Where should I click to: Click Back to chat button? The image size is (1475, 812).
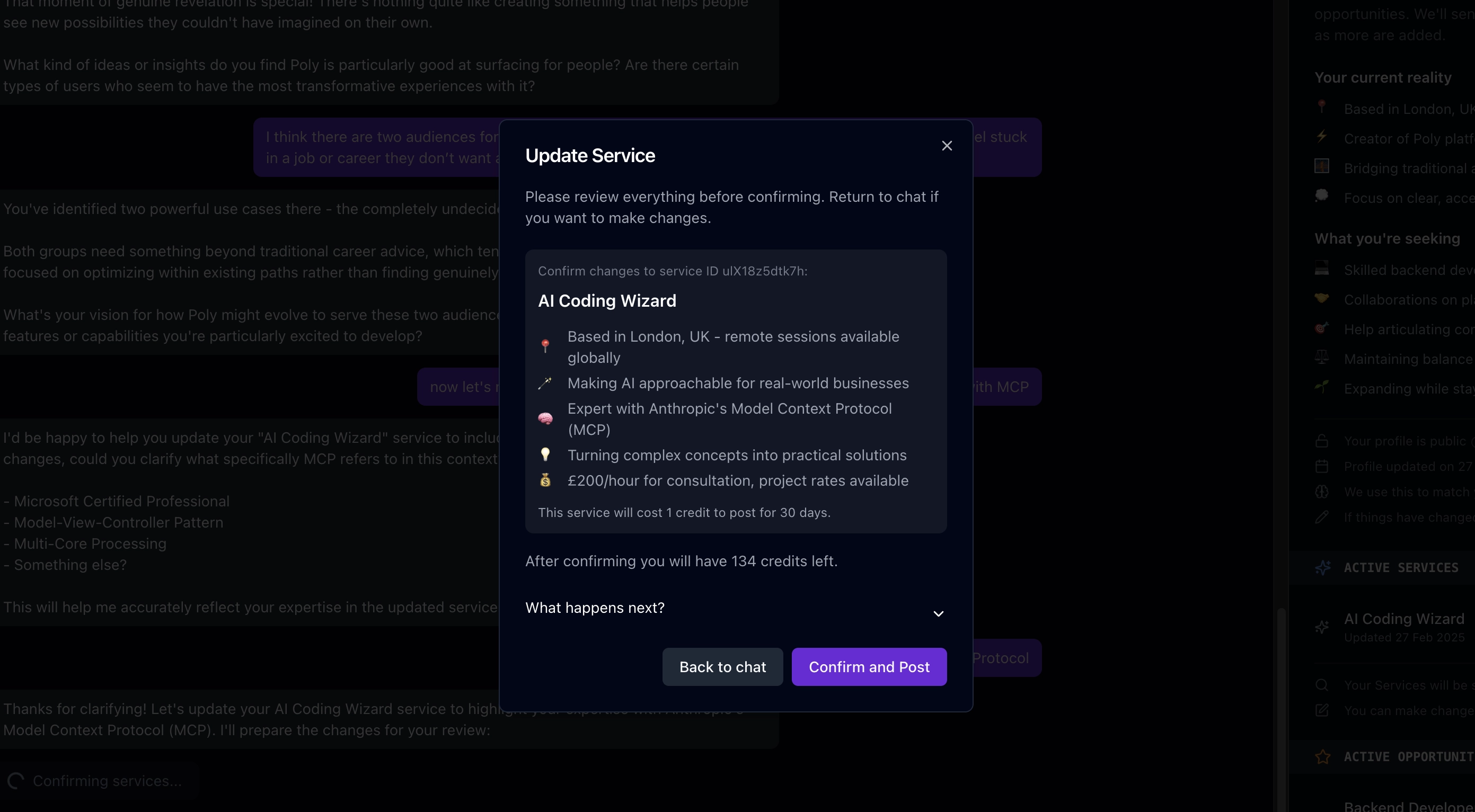pyautogui.click(x=722, y=666)
